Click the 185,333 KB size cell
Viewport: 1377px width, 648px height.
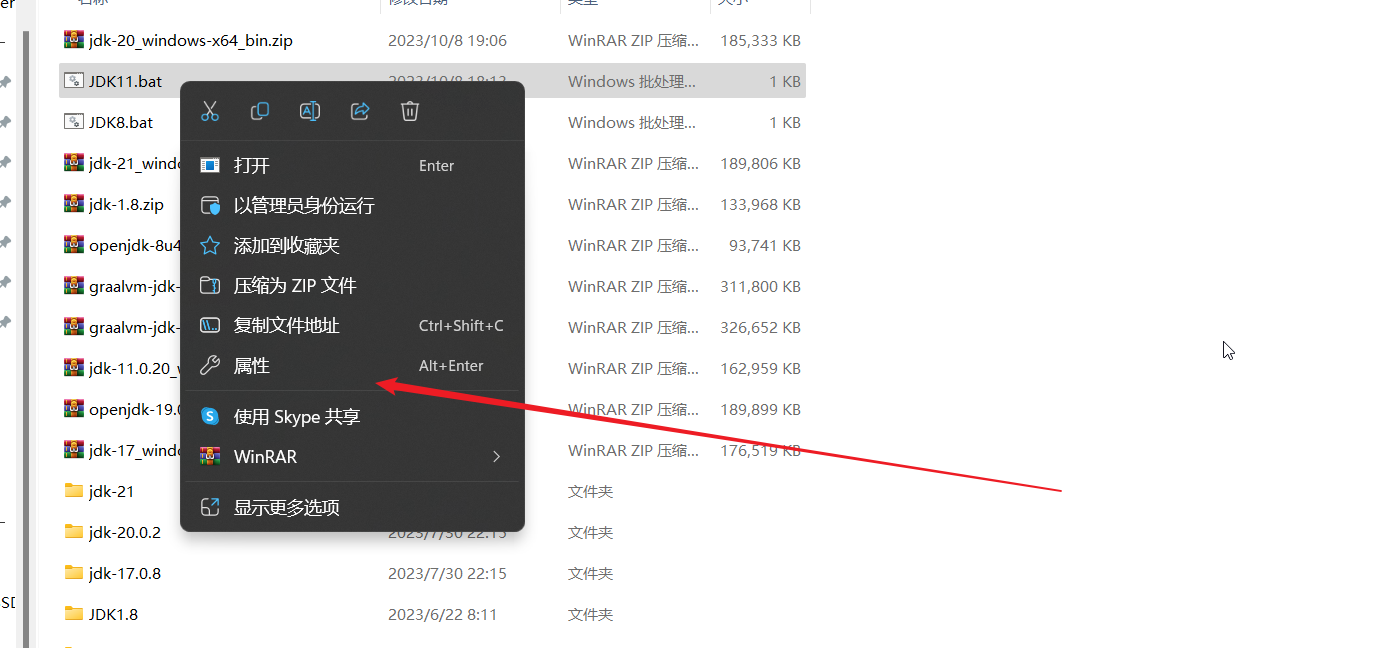click(x=760, y=41)
